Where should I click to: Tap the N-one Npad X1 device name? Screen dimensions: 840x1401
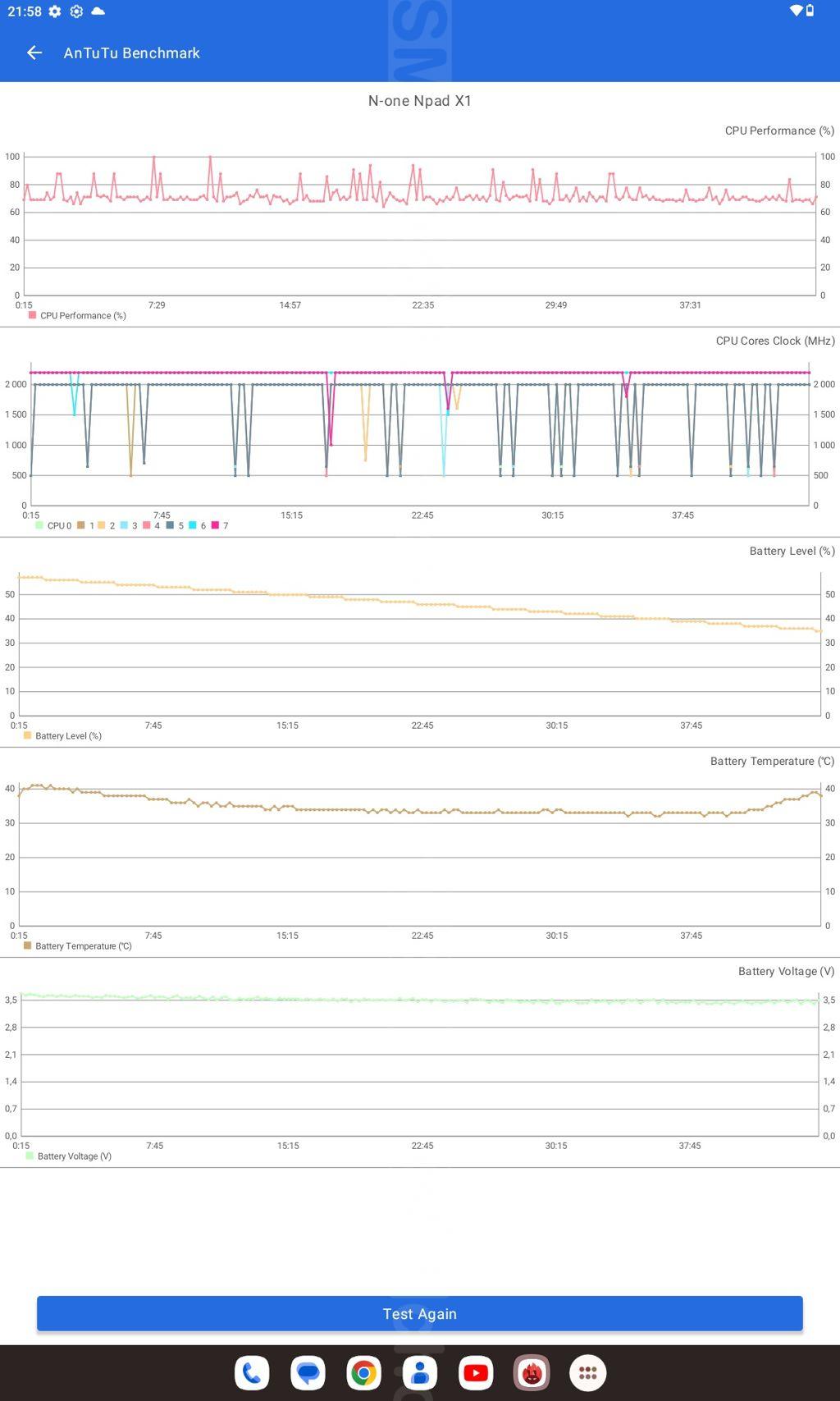coord(419,101)
